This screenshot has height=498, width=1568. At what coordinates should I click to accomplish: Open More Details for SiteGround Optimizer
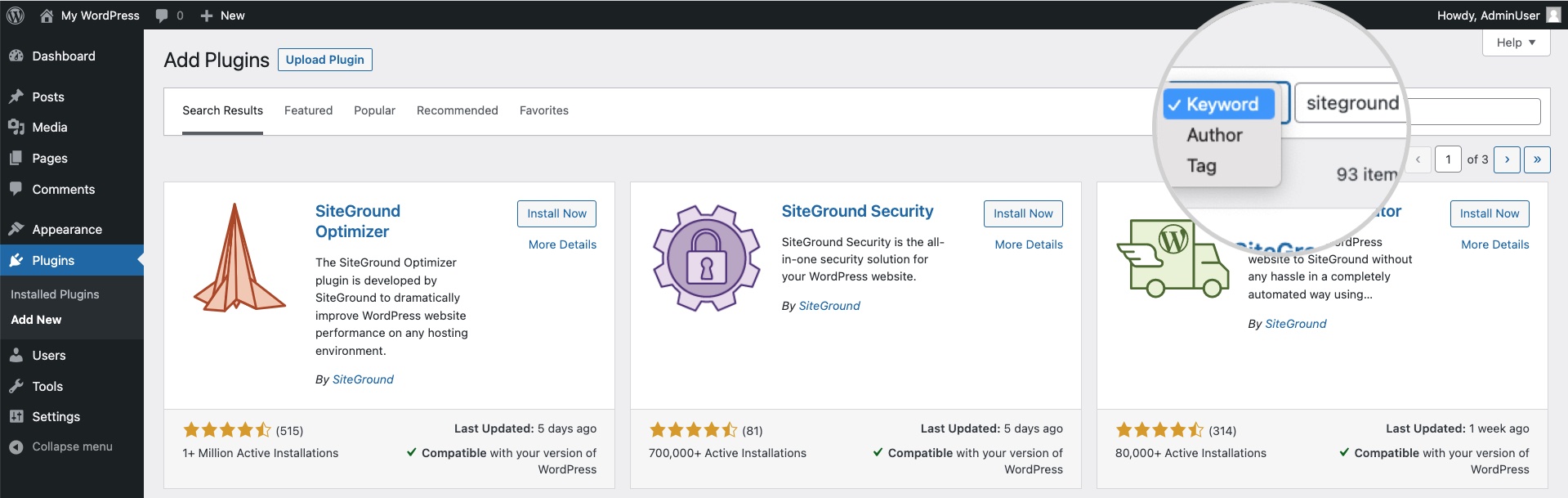[x=562, y=245]
